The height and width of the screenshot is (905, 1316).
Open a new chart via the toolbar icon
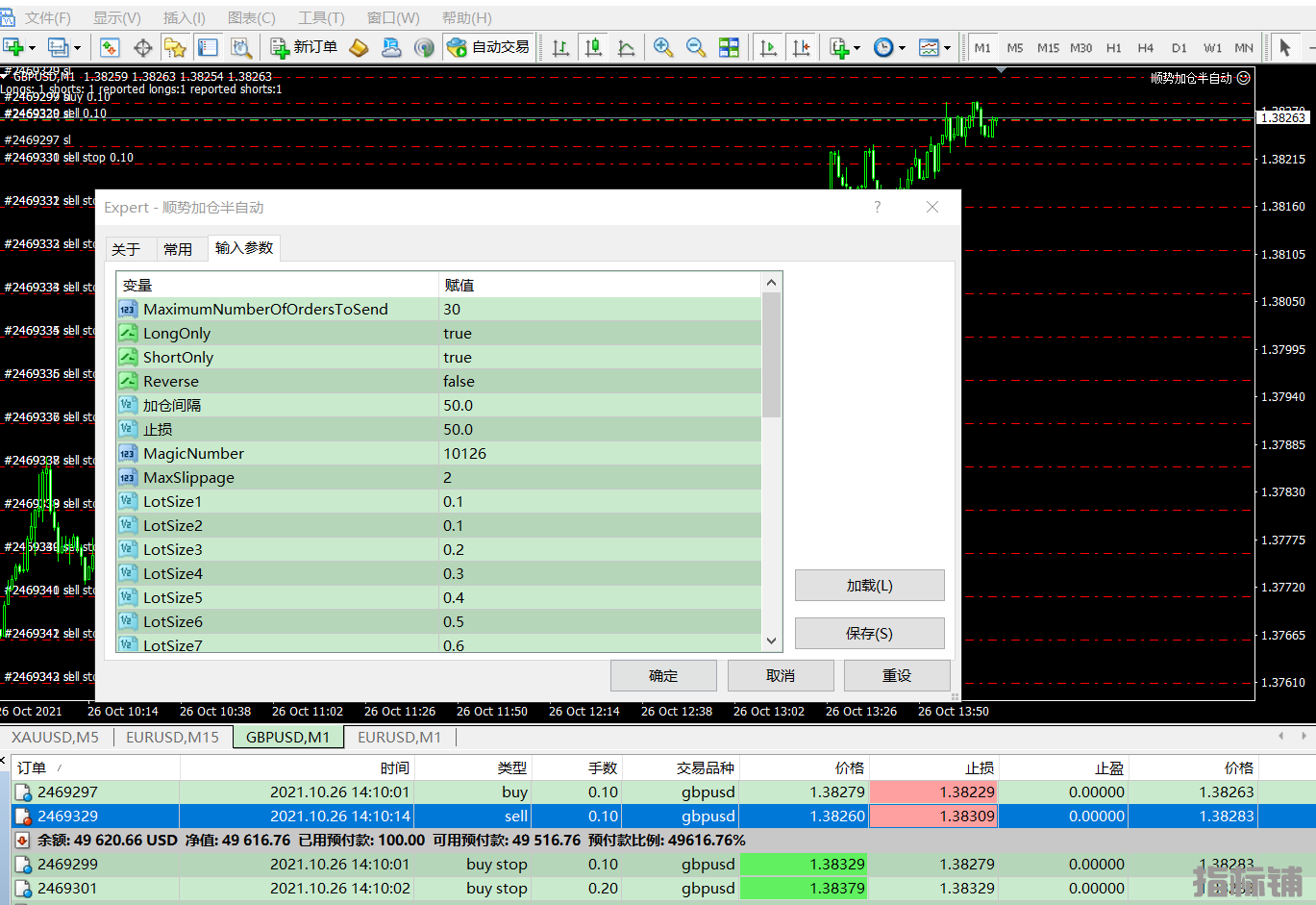pyautogui.click(x=13, y=47)
